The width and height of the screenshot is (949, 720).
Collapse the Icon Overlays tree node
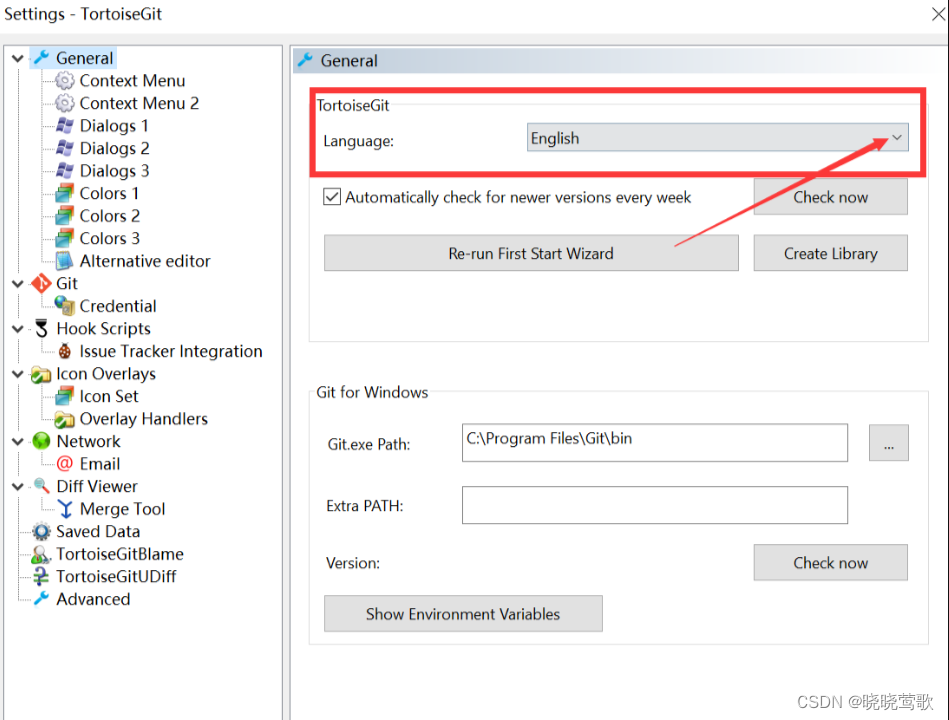(18, 374)
